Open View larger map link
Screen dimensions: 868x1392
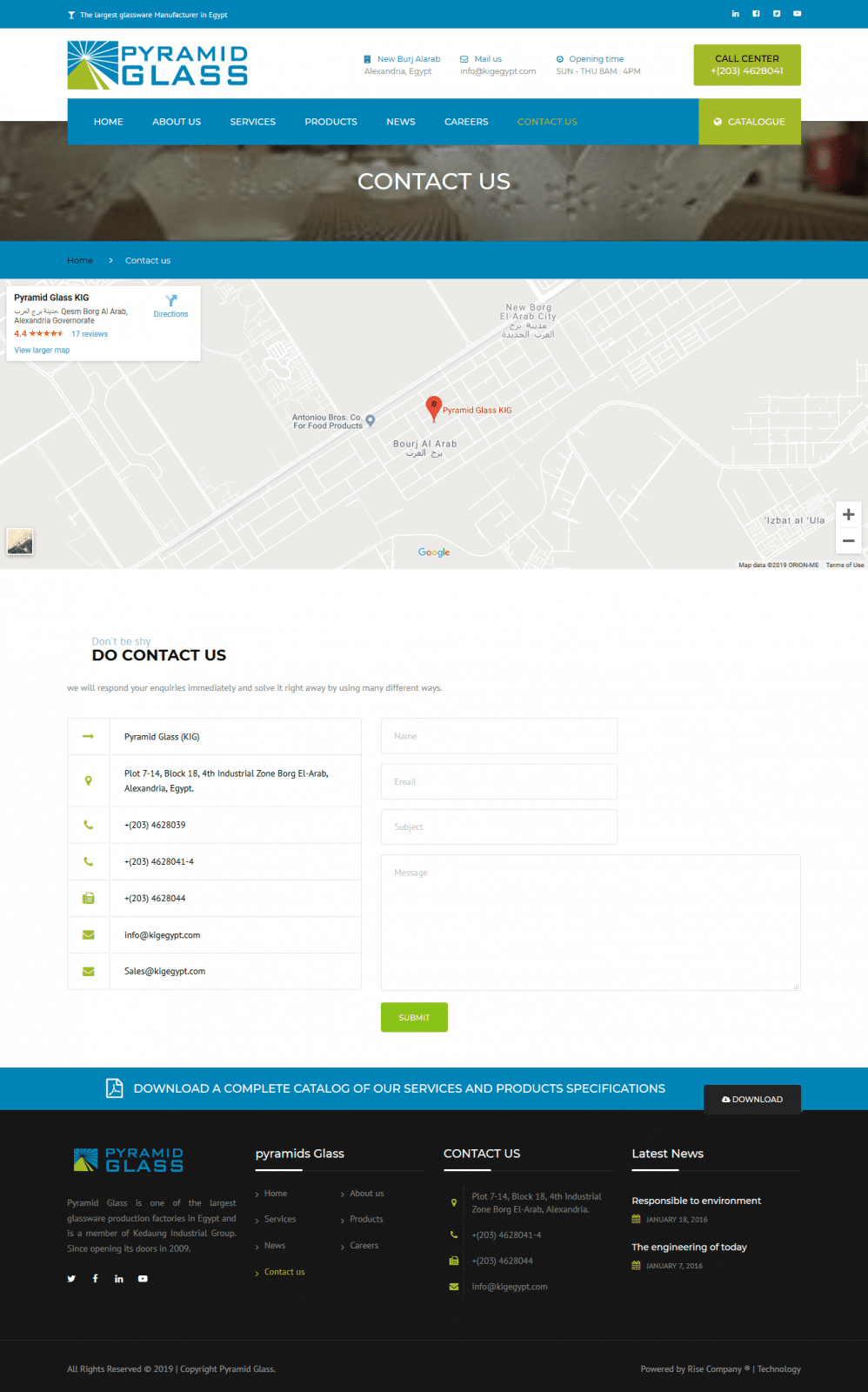(42, 350)
